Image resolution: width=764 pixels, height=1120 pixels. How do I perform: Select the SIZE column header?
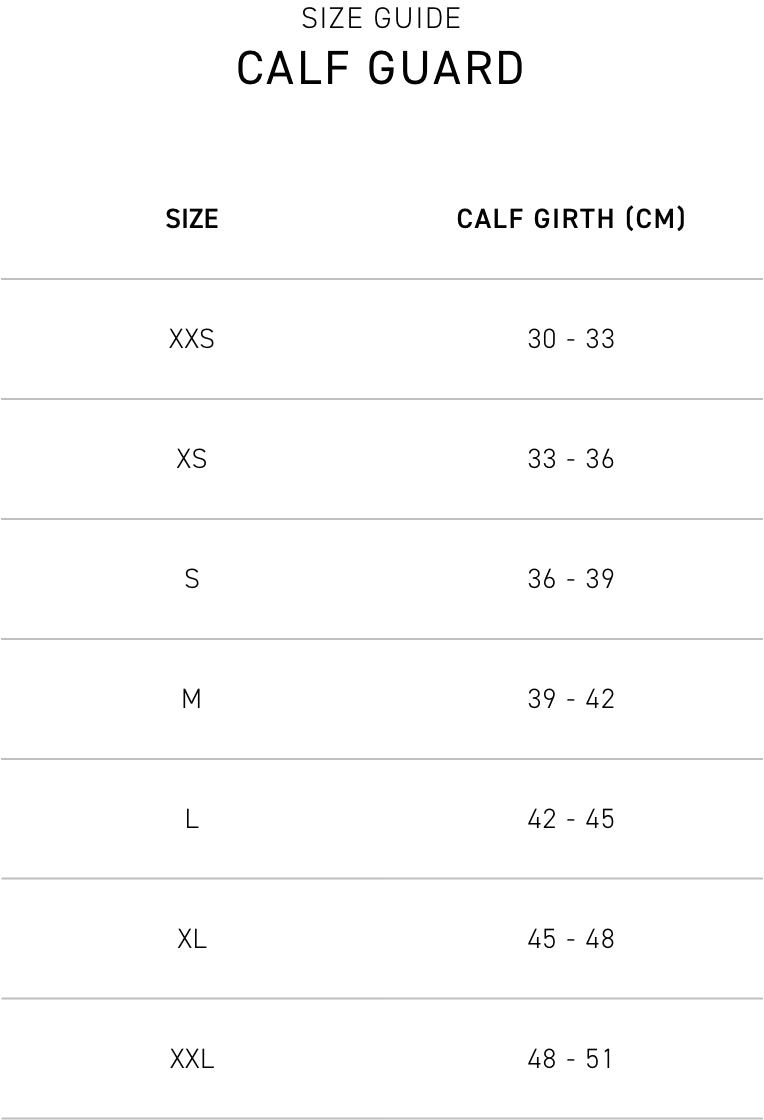(192, 219)
